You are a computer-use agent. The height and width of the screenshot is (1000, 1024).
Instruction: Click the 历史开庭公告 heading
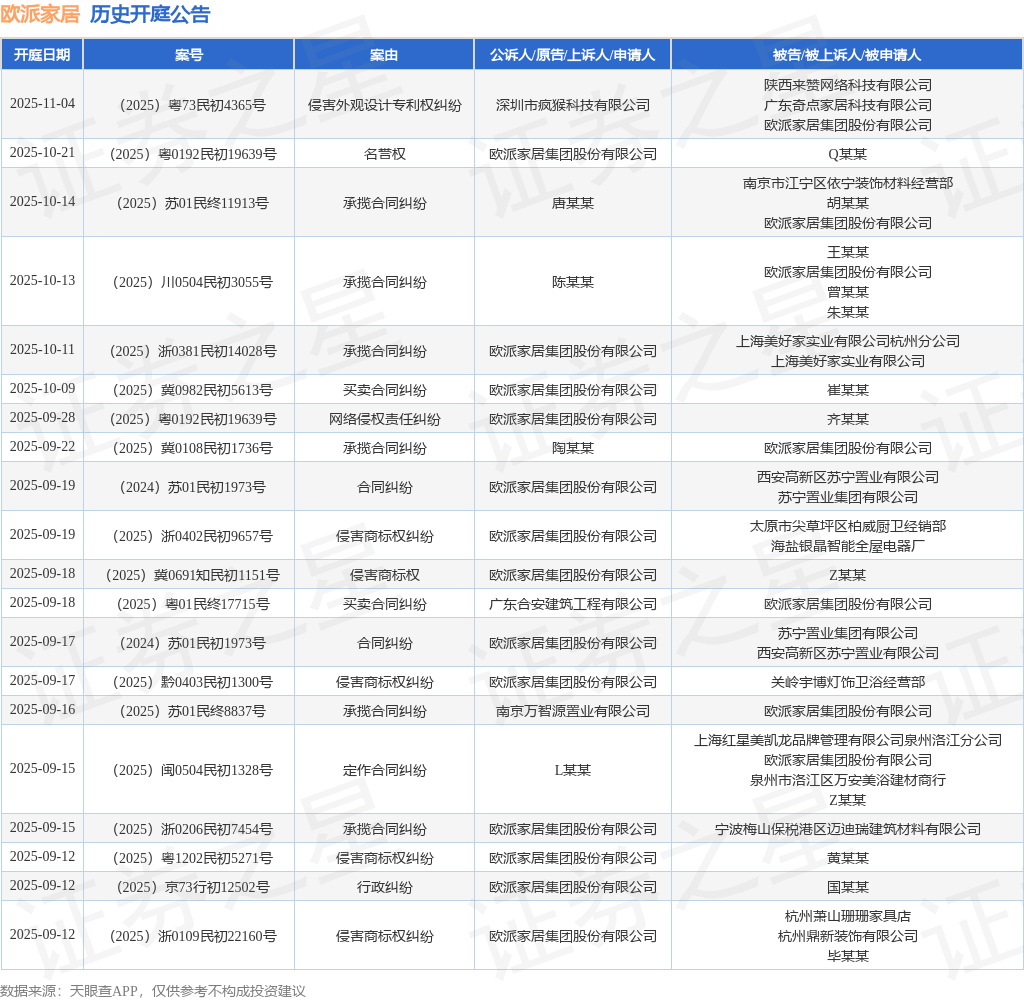click(150, 14)
